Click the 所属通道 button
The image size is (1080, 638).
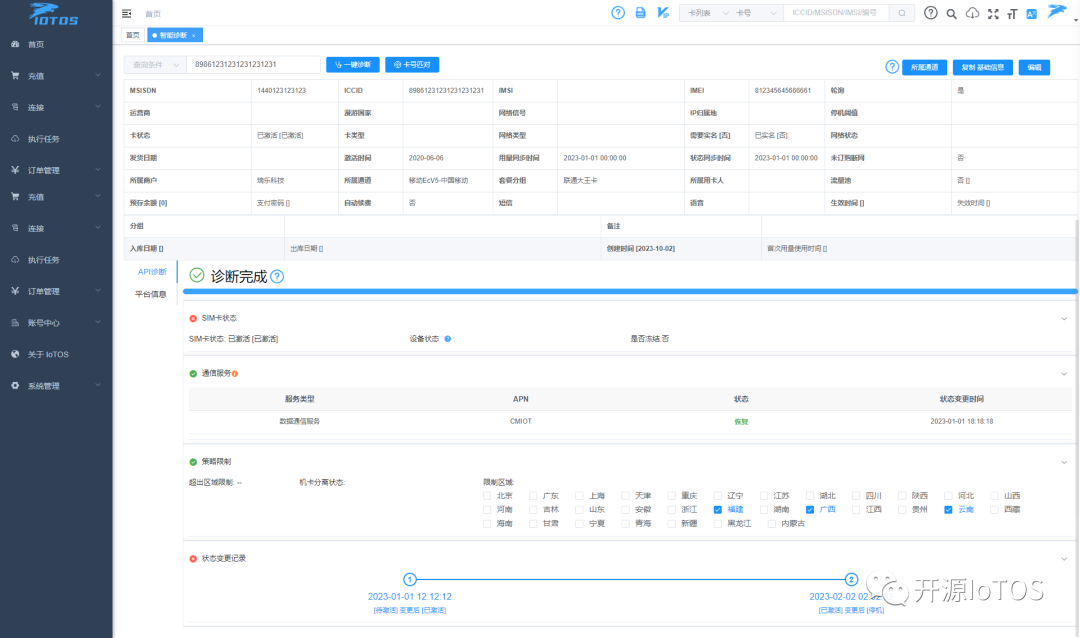(x=924, y=67)
